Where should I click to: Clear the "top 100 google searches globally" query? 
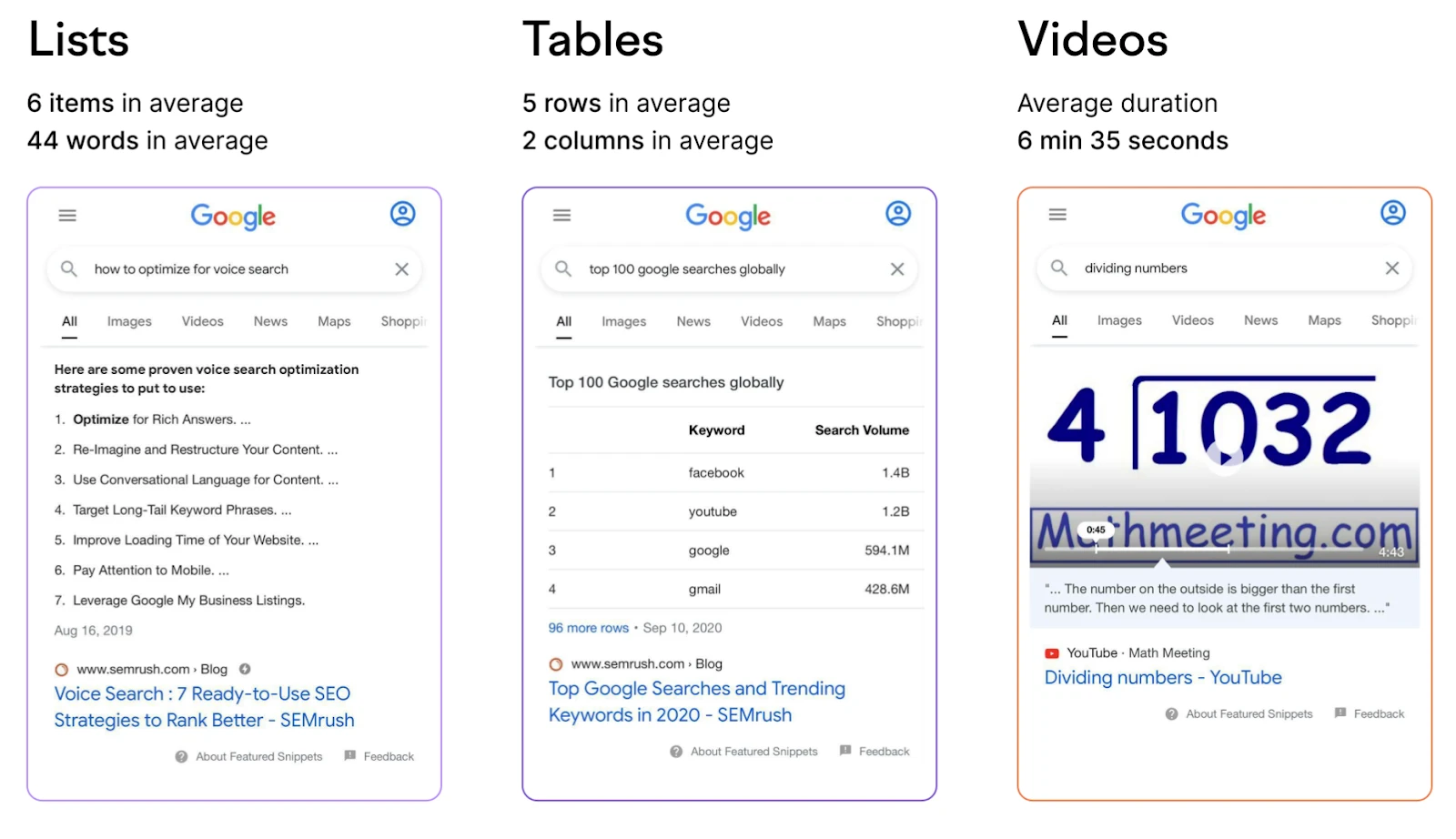897,268
